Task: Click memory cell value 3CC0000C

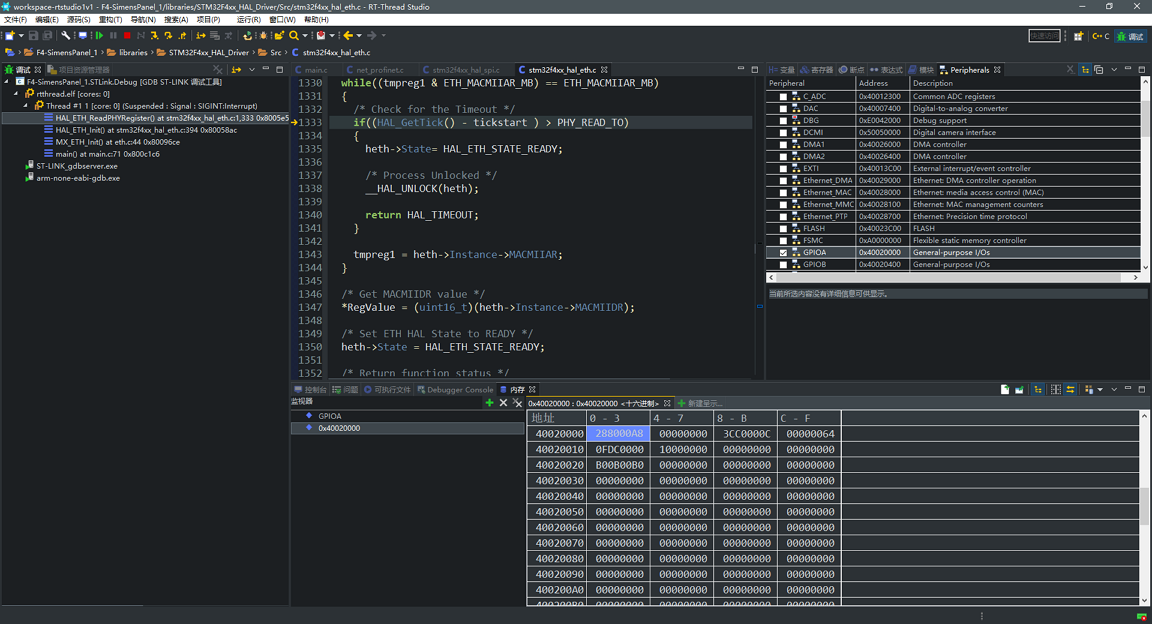Action: (x=746, y=434)
